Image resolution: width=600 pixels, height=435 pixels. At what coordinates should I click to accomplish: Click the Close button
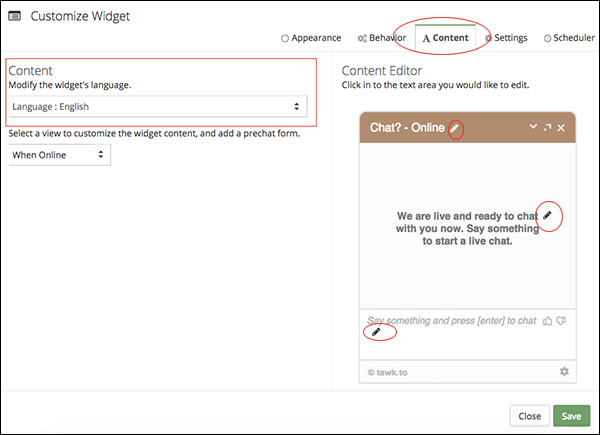pos(530,416)
